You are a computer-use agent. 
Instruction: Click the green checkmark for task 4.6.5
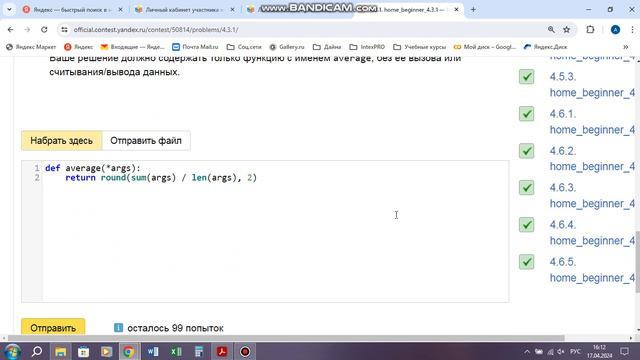[x=527, y=262]
